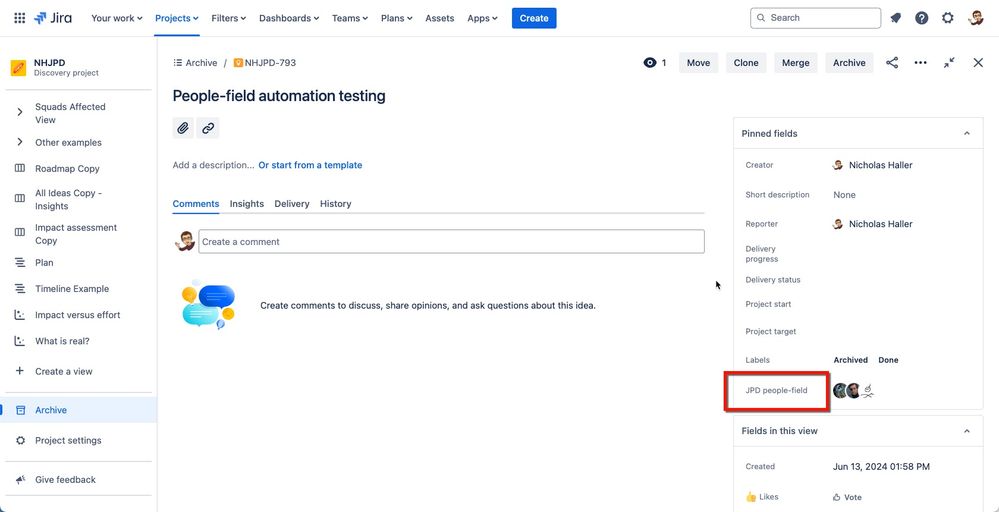Click the watch eye icon

tap(650, 62)
